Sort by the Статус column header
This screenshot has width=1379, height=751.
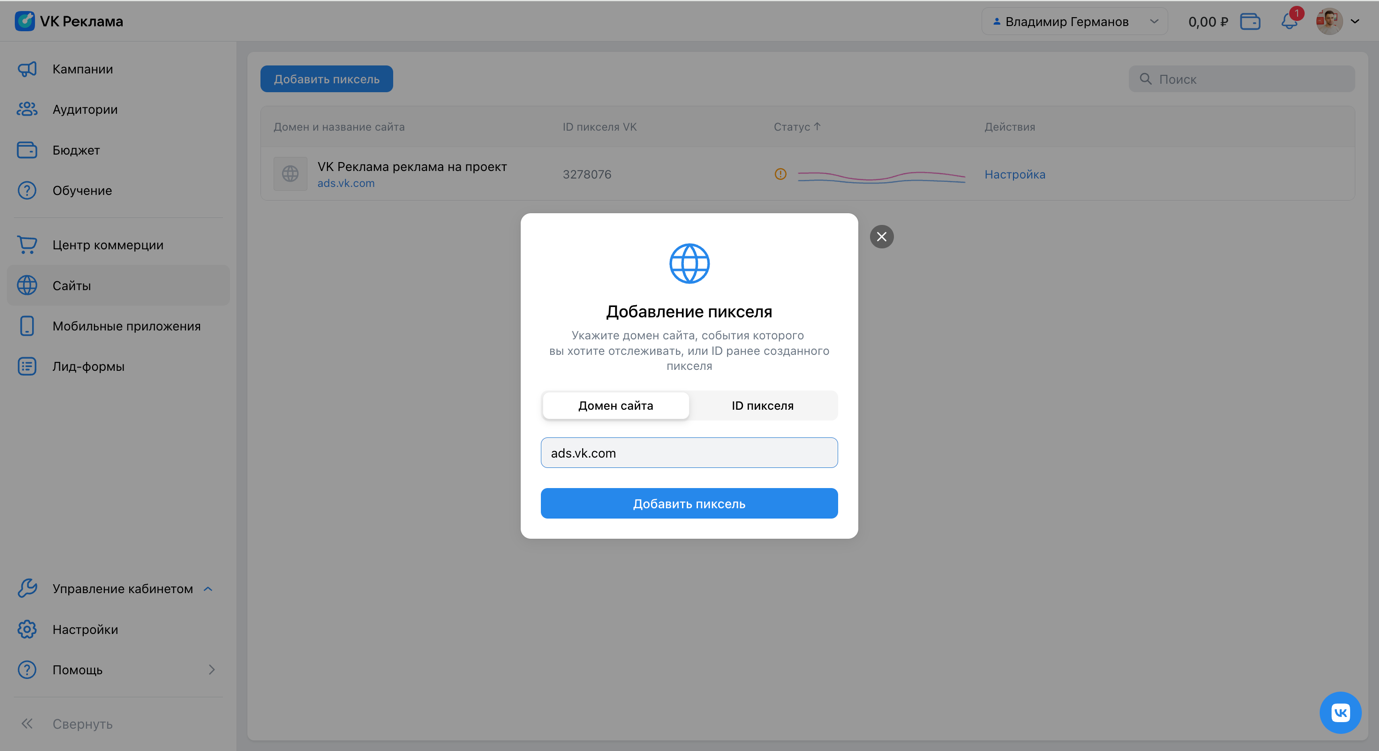(x=797, y=127)
